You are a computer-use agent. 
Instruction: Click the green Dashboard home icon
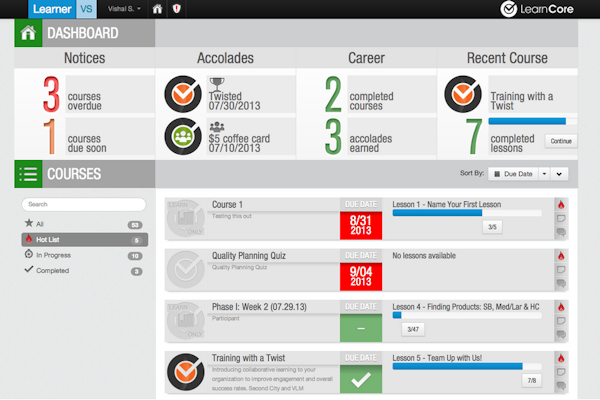tap(28, 34)
